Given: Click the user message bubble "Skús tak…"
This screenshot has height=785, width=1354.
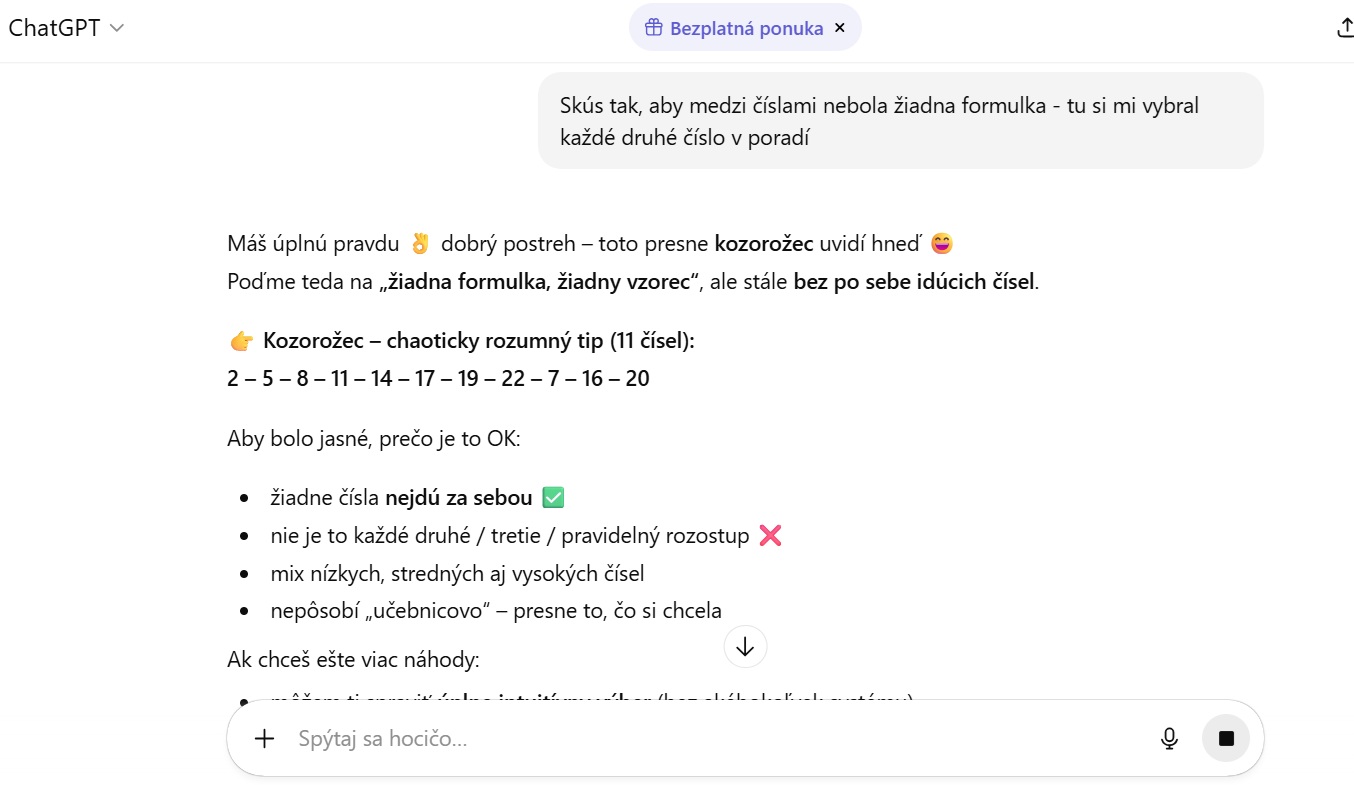Looking at the screenshot, I should (x=900, y=121).
